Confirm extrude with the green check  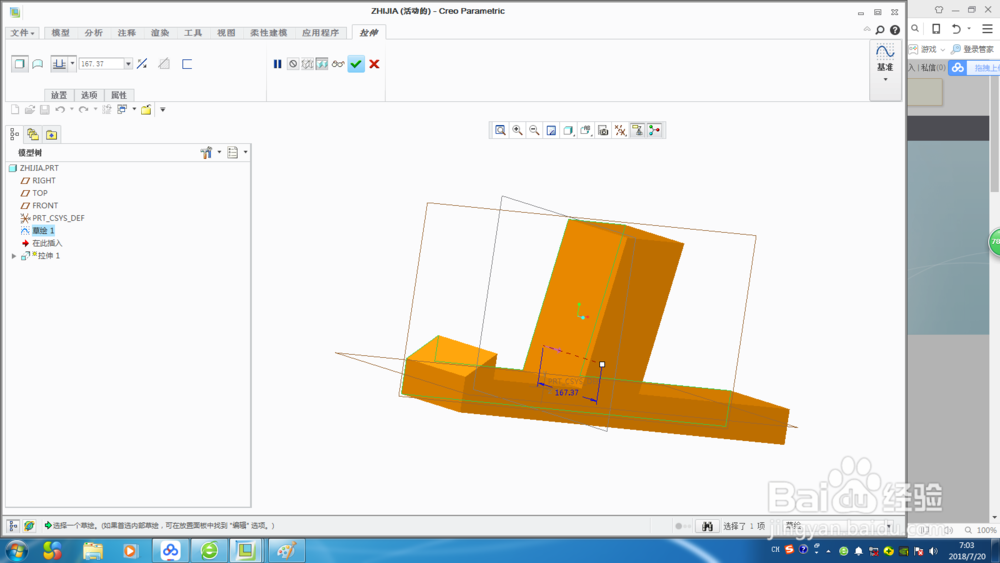tap(356, 64)
